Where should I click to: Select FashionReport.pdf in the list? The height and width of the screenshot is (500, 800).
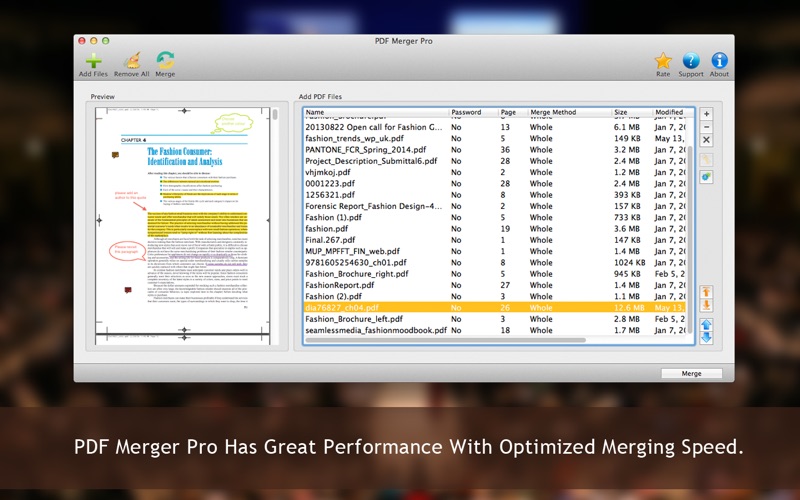(495, 285)
